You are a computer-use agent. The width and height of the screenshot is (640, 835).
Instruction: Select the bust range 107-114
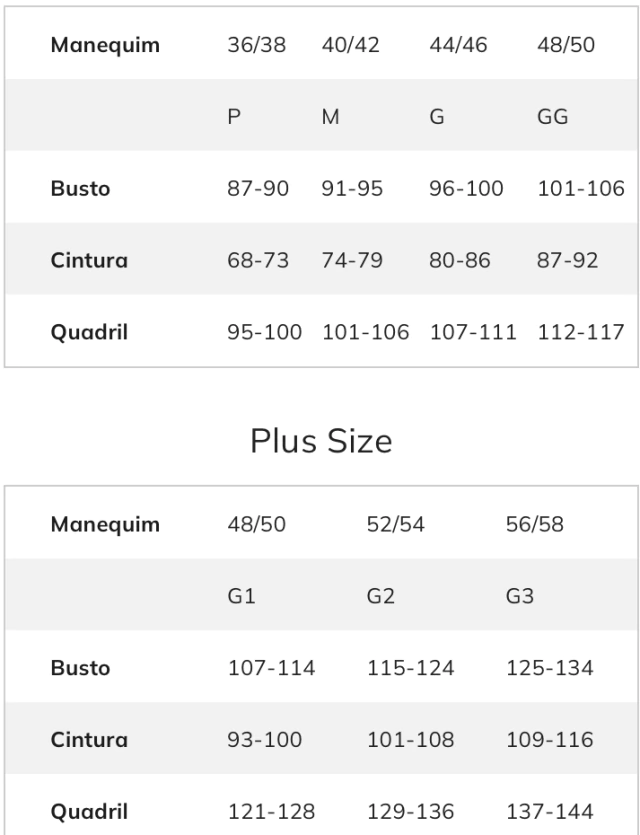(271, 668)
